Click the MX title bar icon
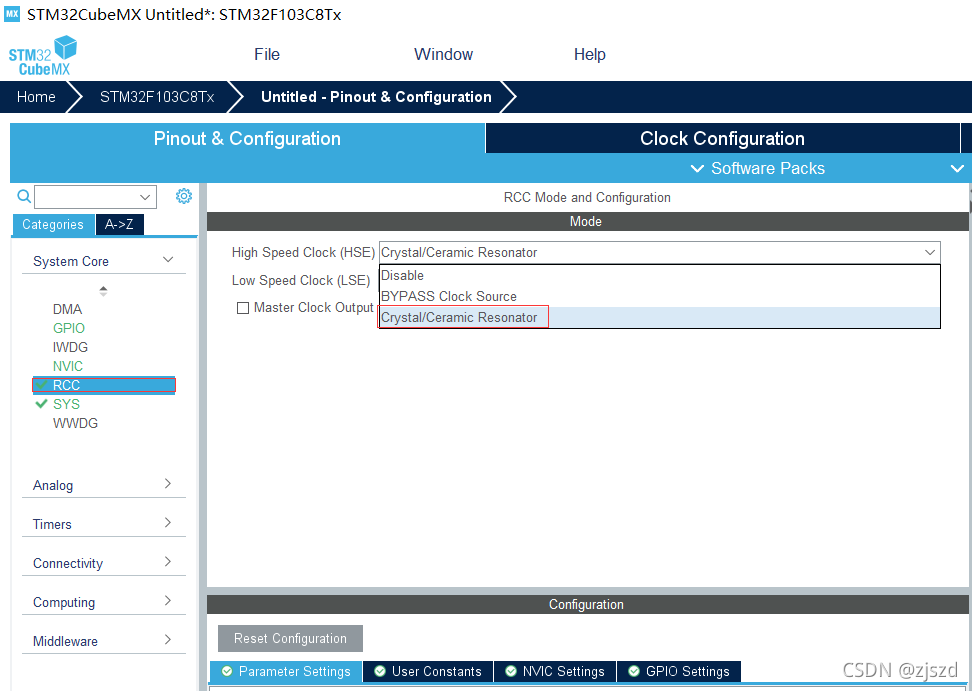This screenshot has height=691, width=972. pyautogui.click(x=12, y=14)
